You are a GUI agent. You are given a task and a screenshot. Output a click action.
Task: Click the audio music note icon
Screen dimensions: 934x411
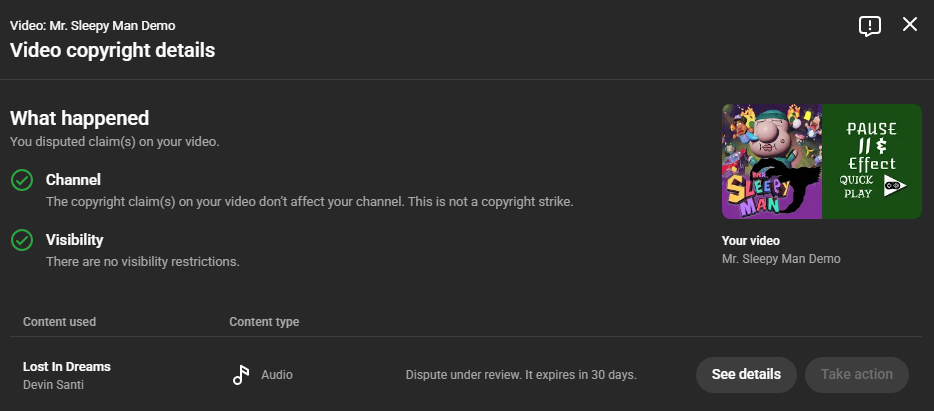[x=240, y=375]
